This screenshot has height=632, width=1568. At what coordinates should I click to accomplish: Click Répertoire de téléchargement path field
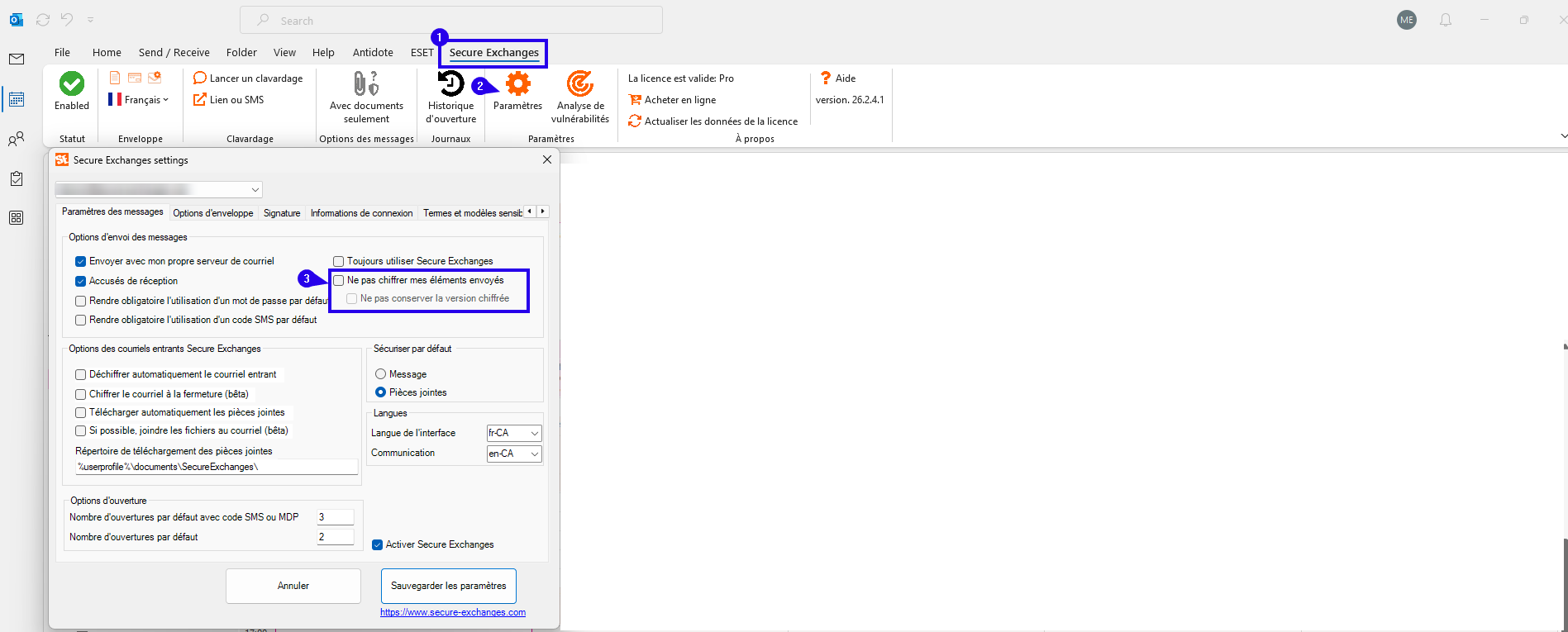217,467
